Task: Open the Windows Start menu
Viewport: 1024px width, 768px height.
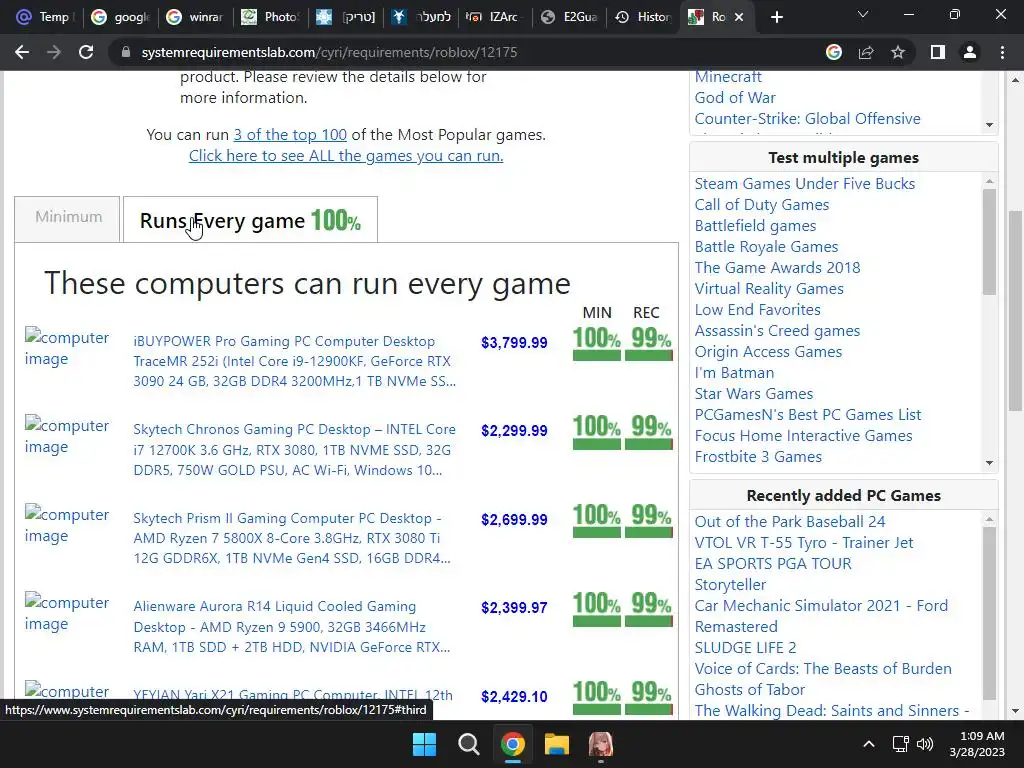Action: coord(424,744)
